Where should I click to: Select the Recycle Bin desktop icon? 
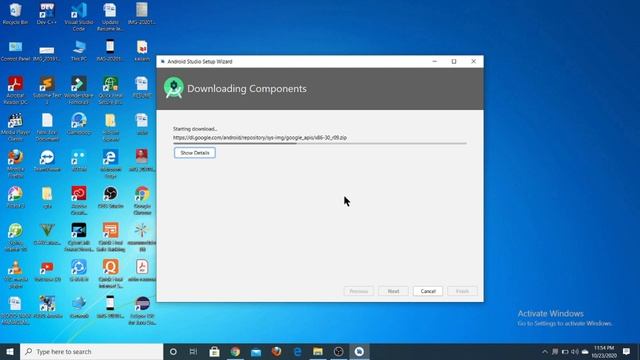16,14
